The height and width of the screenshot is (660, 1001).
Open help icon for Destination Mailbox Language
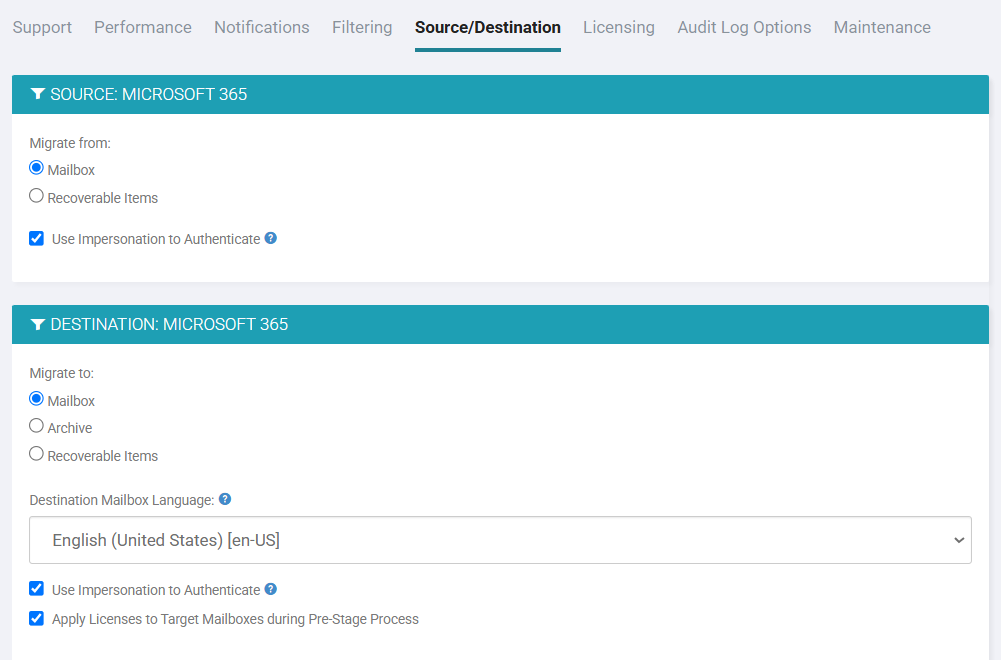click(x=225, y=499)
